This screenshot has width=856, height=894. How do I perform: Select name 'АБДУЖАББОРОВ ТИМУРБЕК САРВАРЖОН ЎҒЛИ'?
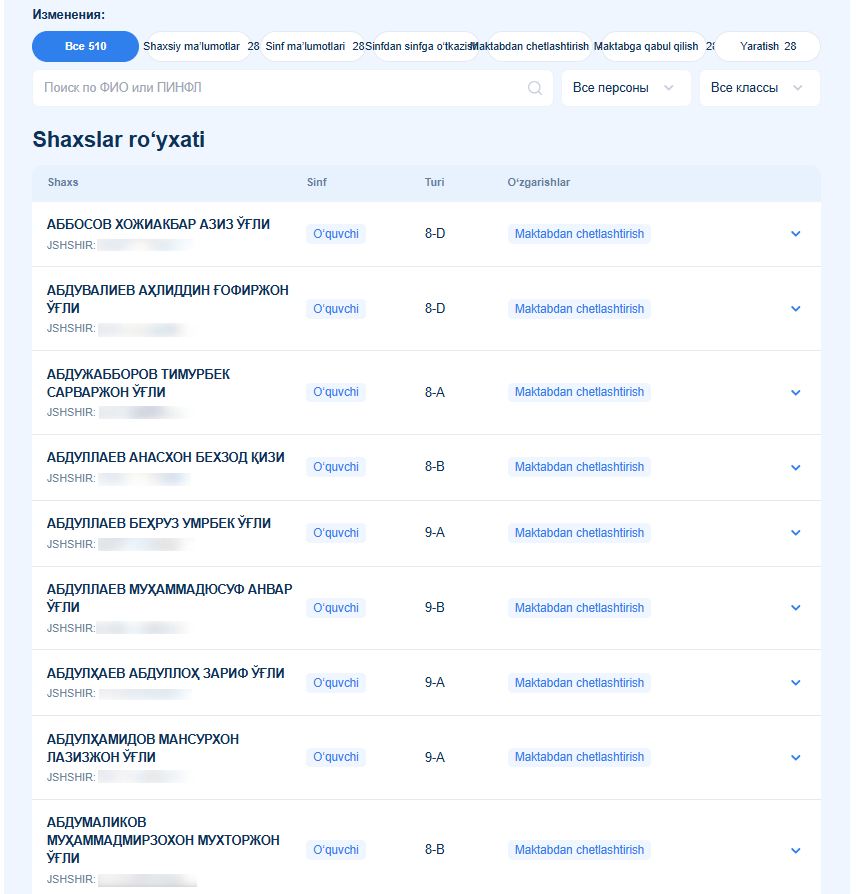[138, 383]
